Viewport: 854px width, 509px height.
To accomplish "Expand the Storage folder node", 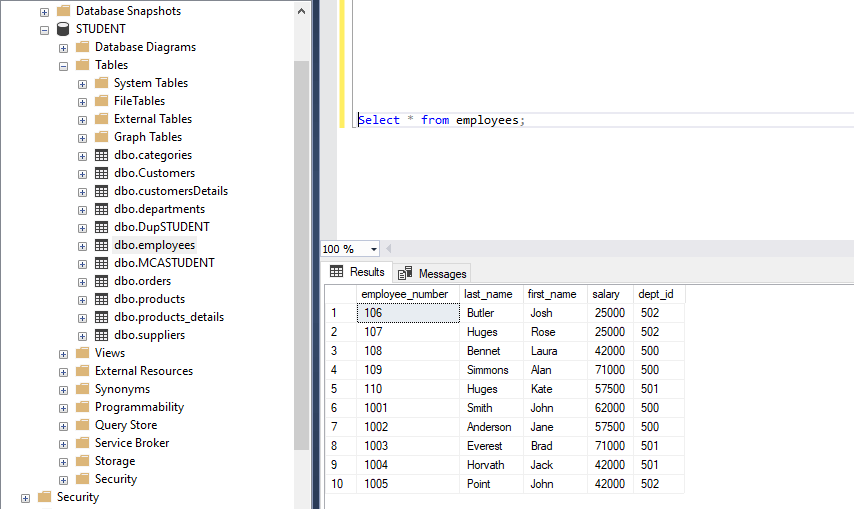I will click(x=64, y=462).
